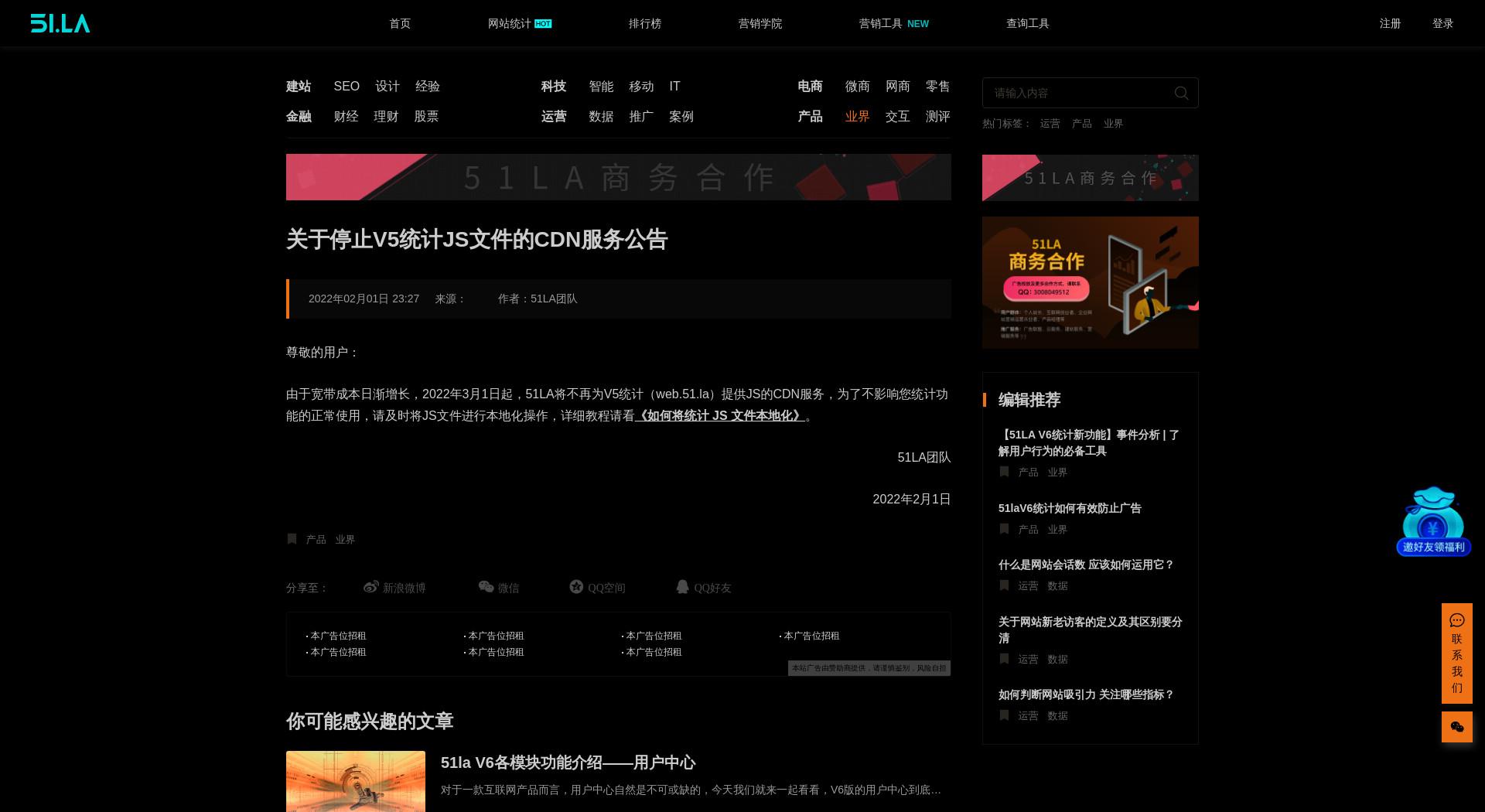Viewport: 1485px width, 812px height.
Task: Open 营销学院 menu item
Action: point(760,23)
